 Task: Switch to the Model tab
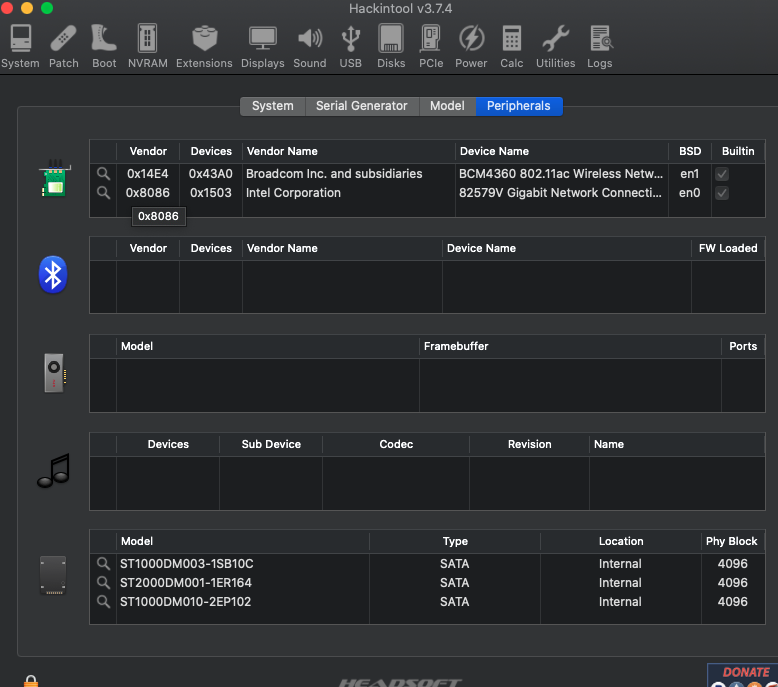(447, 106)
